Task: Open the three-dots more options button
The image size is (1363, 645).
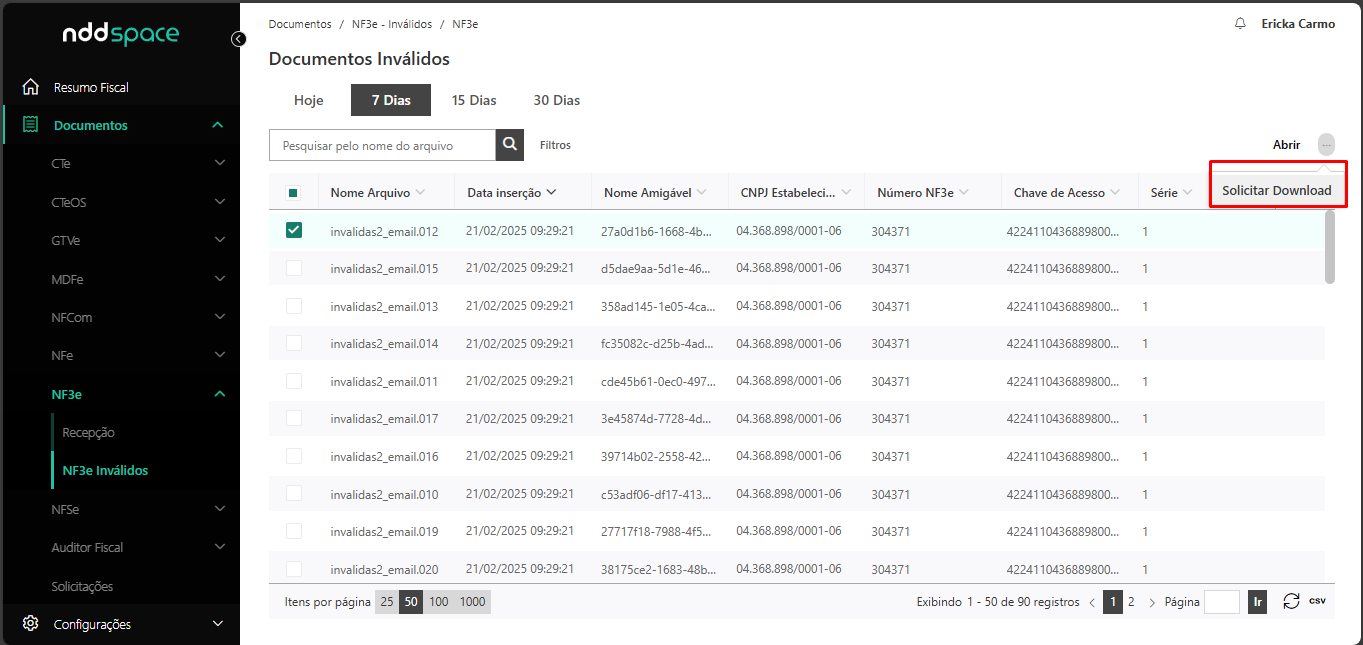Action: click(x=1326, y=145)
